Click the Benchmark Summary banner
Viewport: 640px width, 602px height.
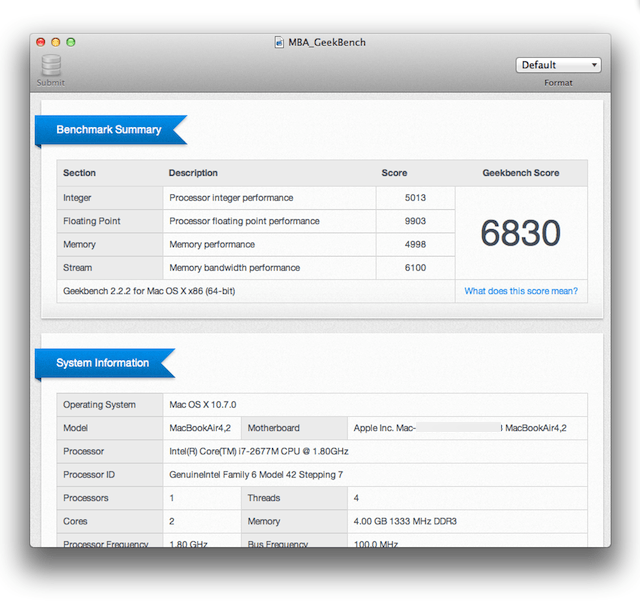point(109,130)
